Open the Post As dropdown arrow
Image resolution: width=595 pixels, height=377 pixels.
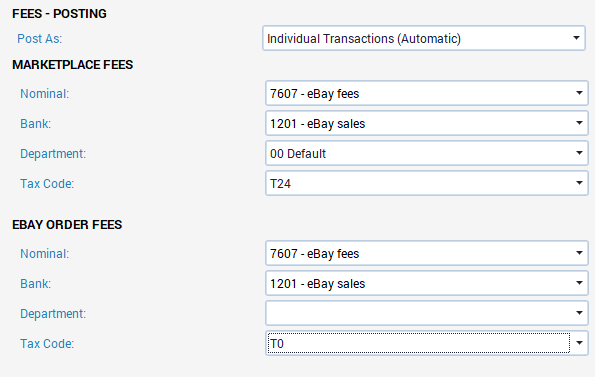click(576, 38)
